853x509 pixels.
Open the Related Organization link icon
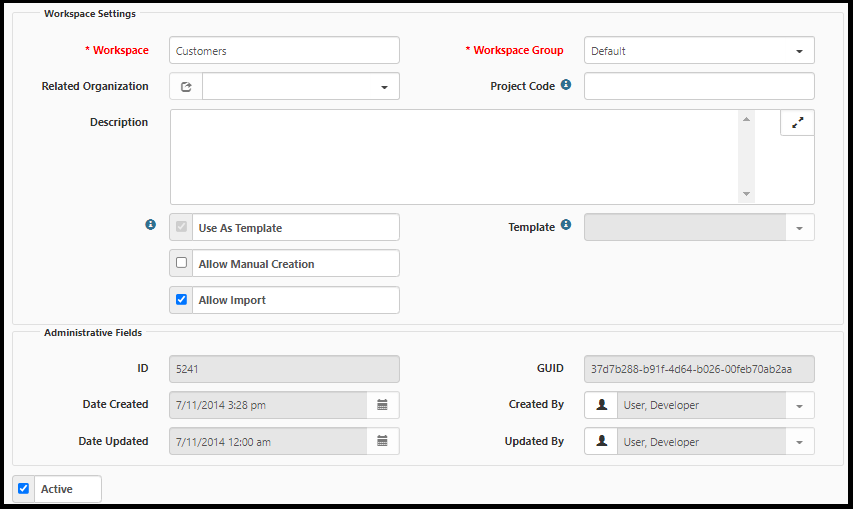coord(186,87)
